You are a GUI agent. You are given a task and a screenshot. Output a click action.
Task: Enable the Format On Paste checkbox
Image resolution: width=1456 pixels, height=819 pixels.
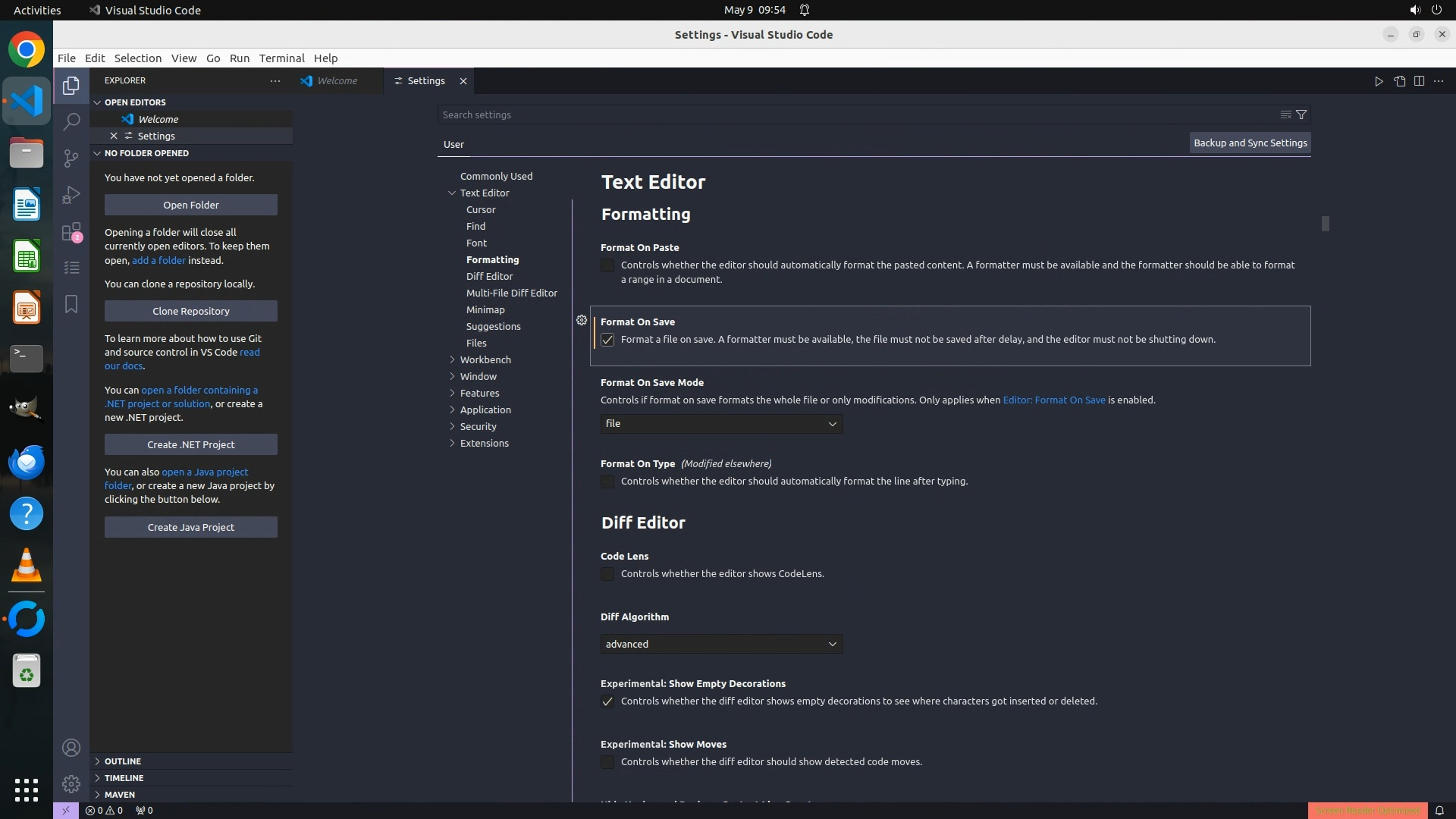607,265
